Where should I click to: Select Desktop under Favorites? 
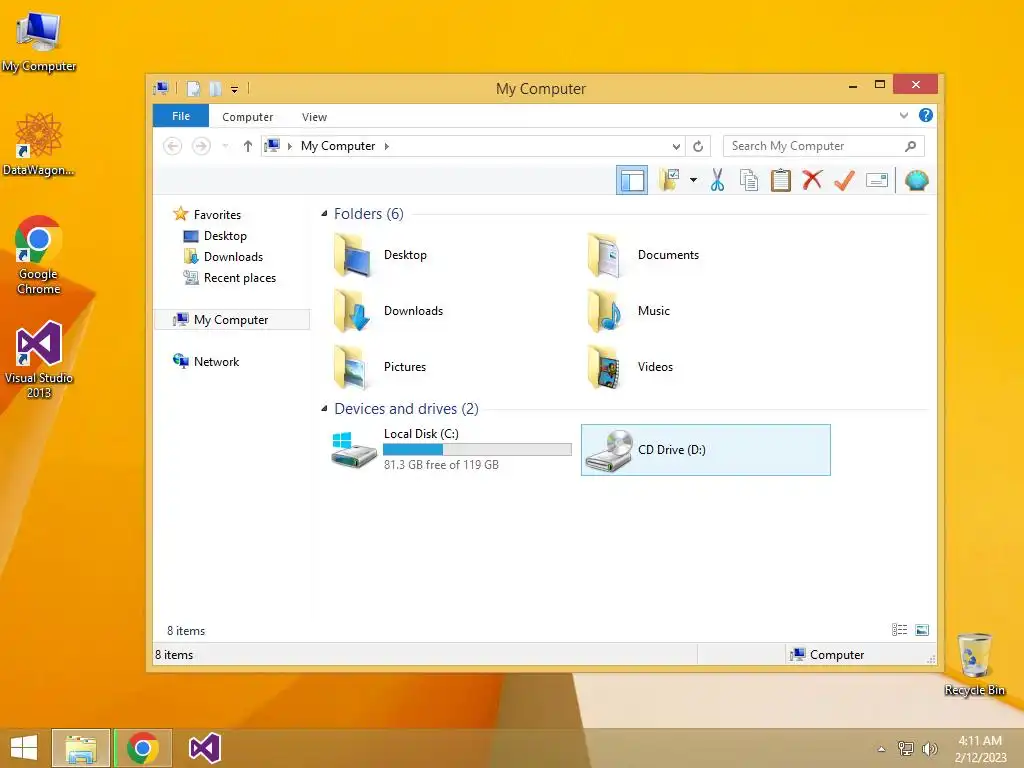(x=225, y=236)
